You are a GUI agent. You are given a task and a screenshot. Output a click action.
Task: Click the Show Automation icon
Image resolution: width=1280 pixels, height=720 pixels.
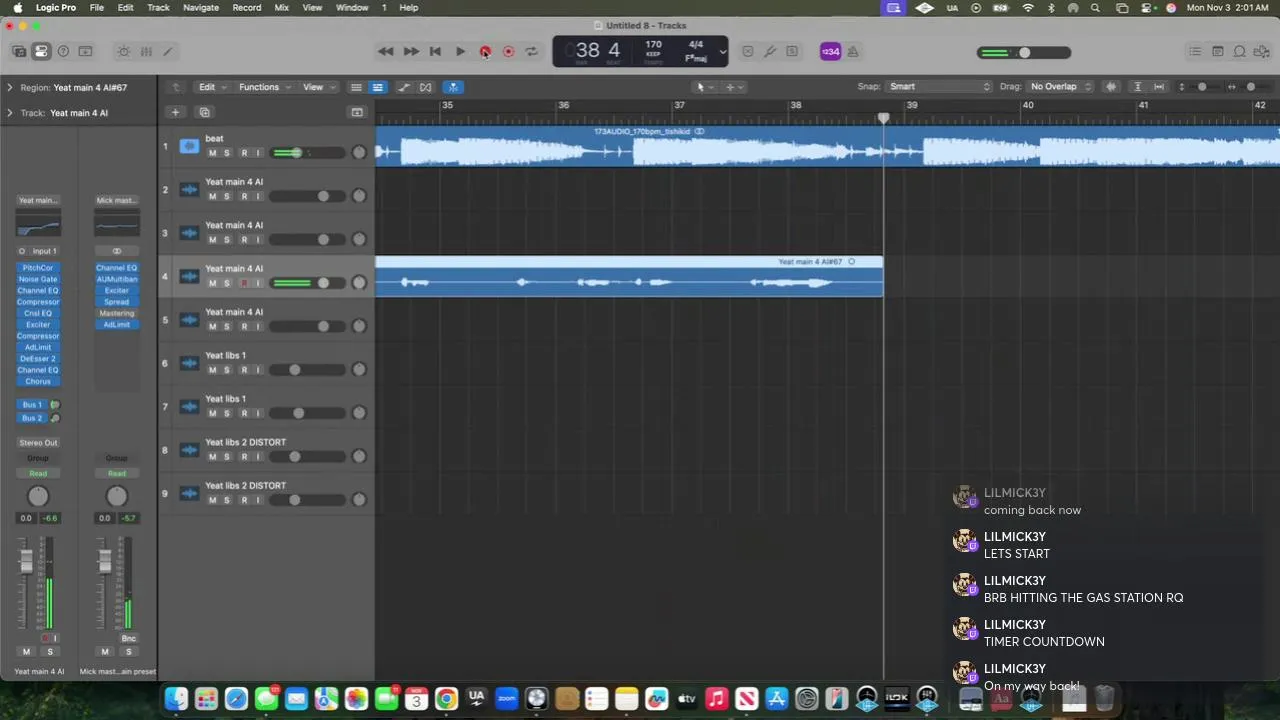(404, 87)
